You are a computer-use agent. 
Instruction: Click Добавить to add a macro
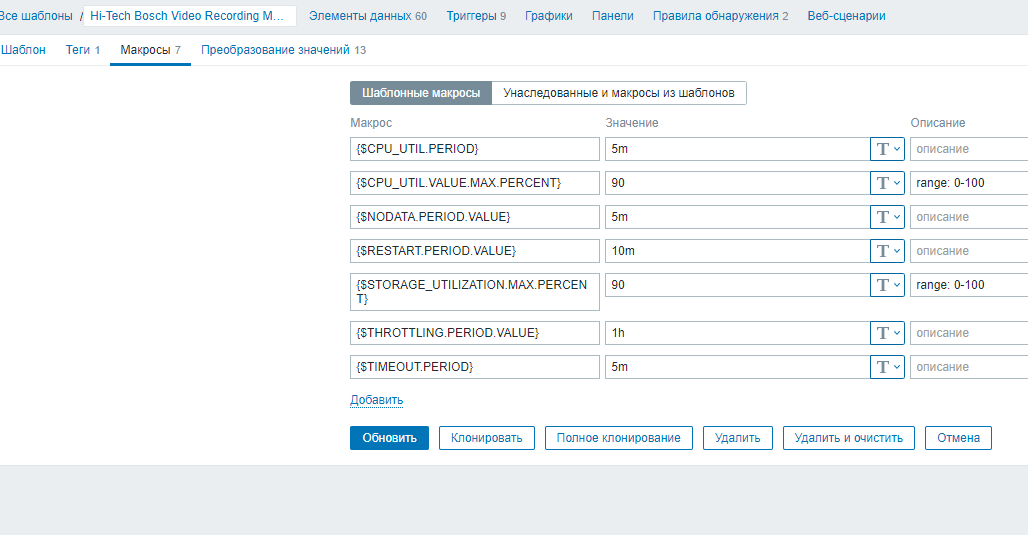376,400
